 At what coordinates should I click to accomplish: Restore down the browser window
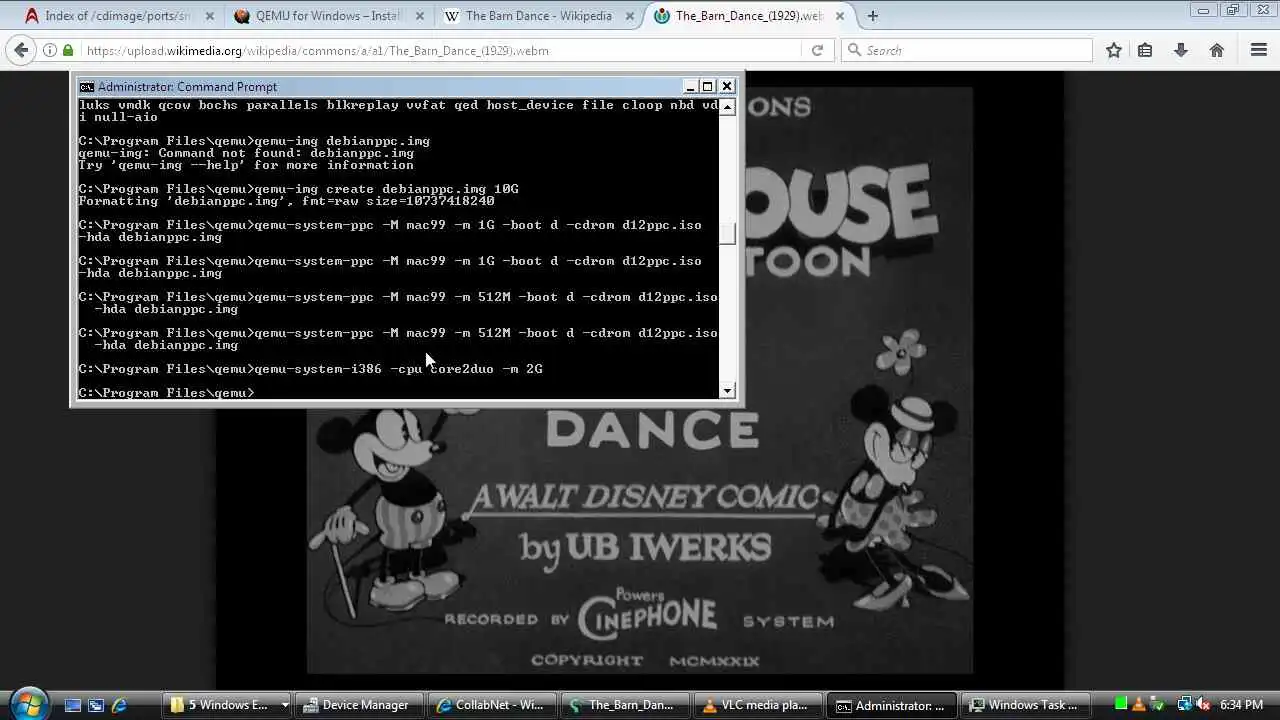click(1232, 10)
